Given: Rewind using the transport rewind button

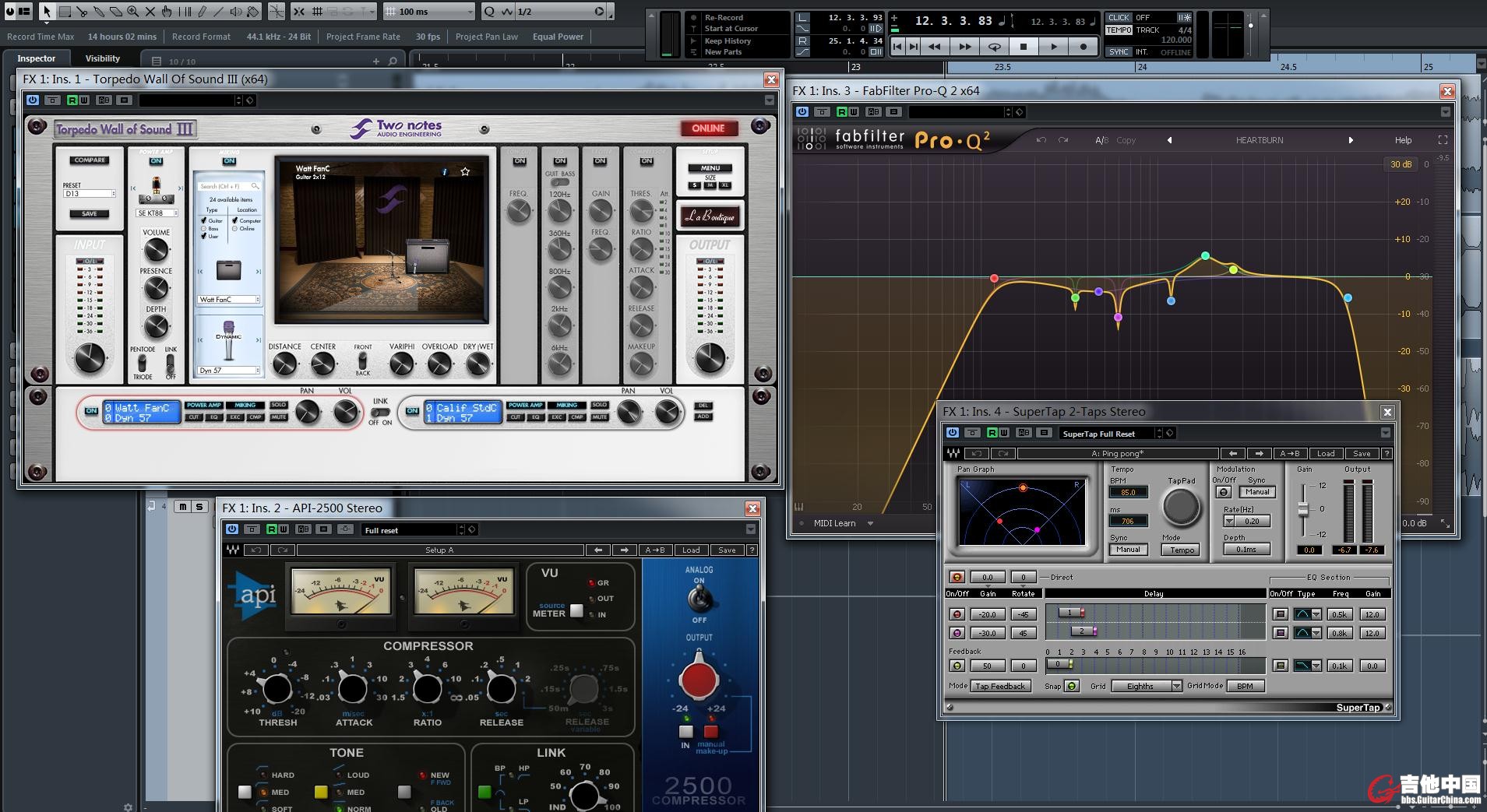Looking at the screenshot, I should (934, 47).
